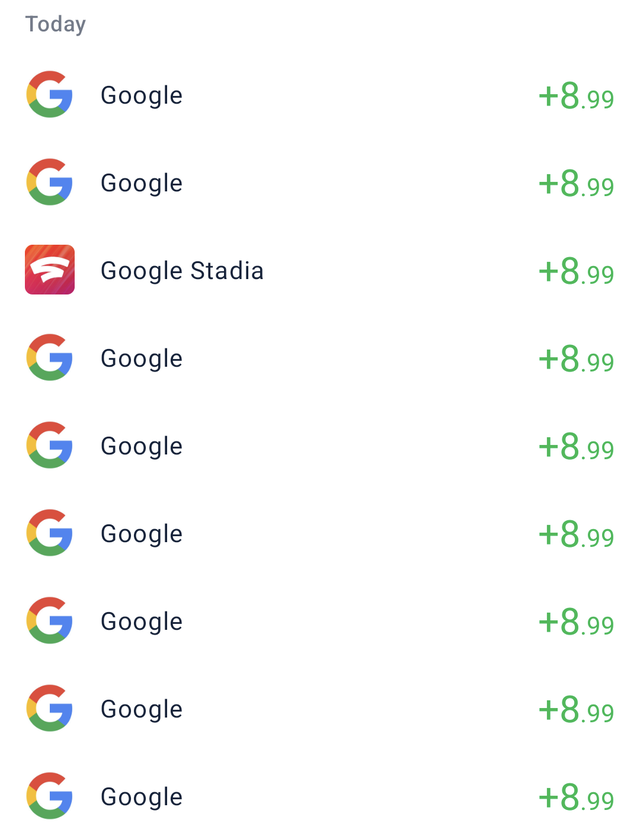Screen dimensions: 640x839
Task: Tap the Google logo in the eighth transaction
Action: [x=50, y=709]
